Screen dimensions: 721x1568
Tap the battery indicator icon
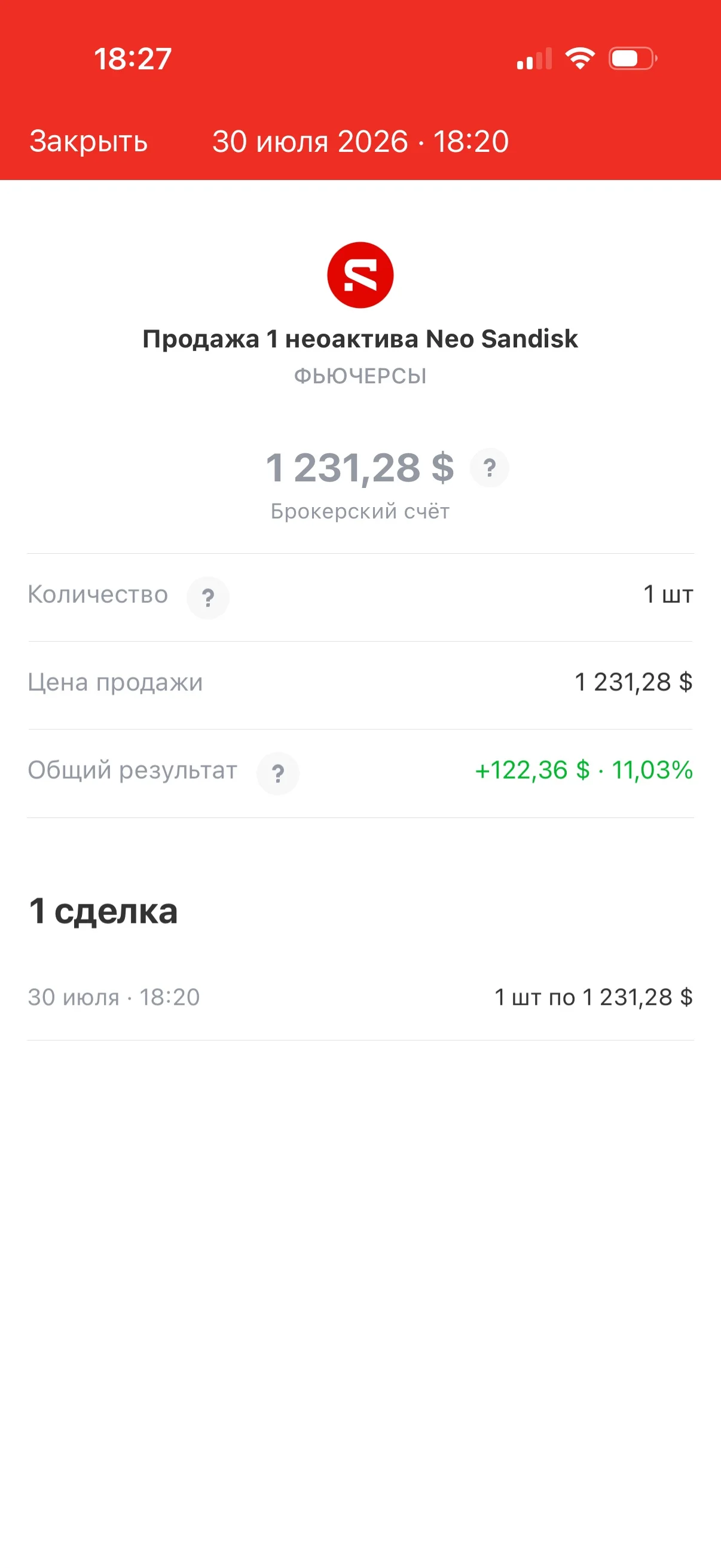coord(633,59)
